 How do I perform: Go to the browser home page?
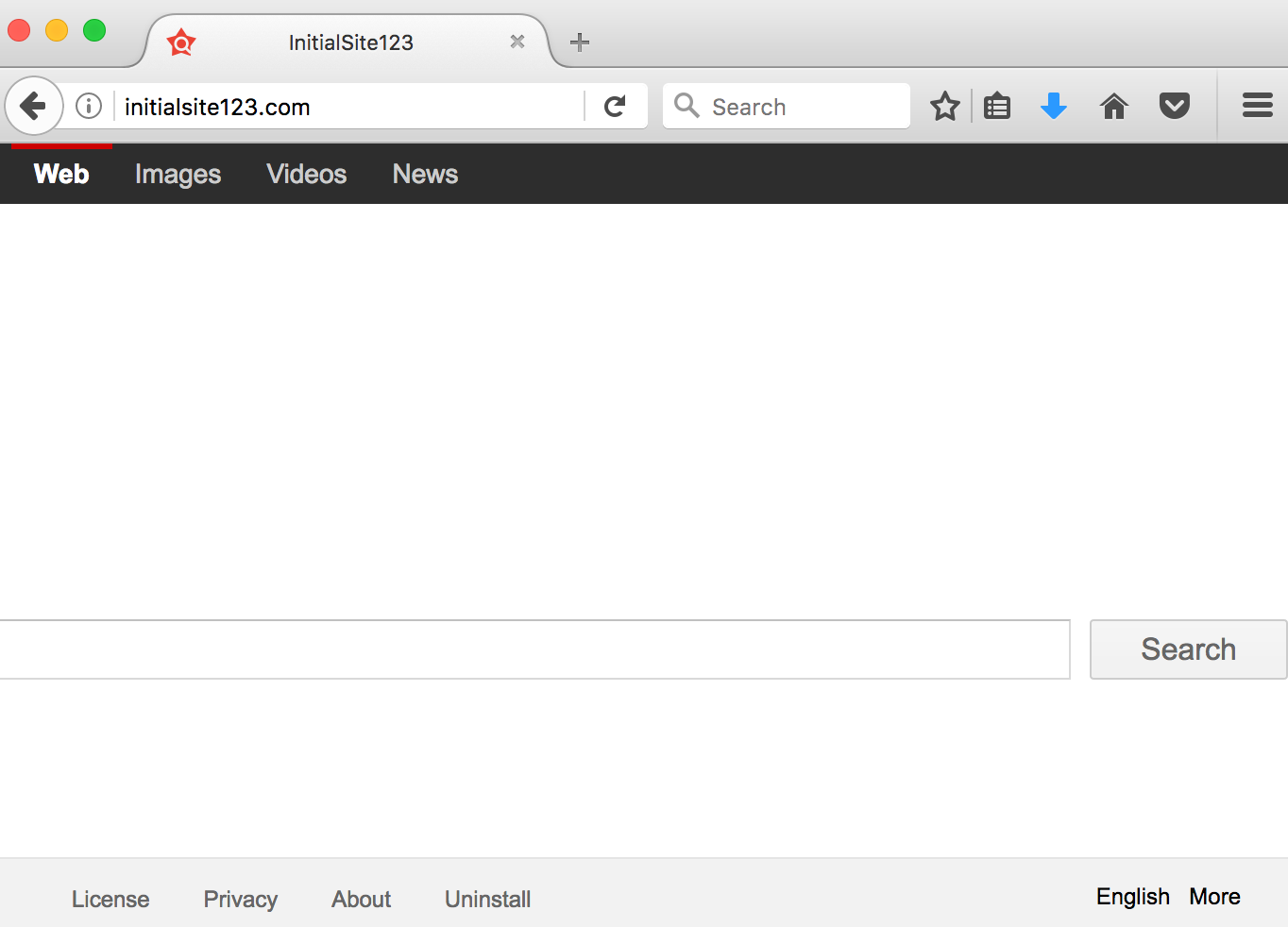coord(1114,107)
